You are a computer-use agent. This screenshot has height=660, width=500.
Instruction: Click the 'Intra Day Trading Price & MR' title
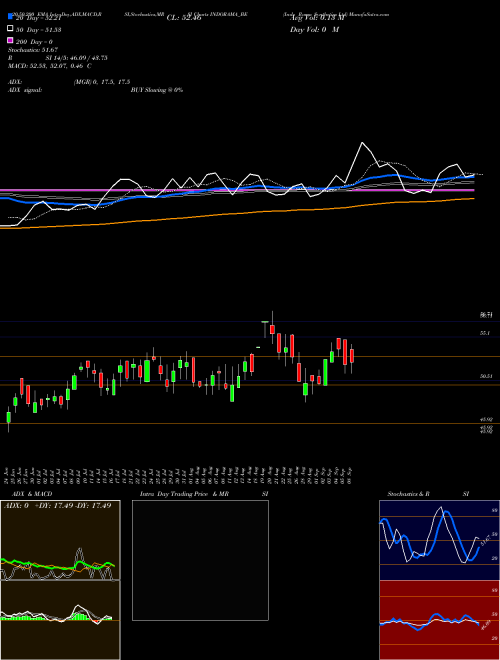click(184, 494)
